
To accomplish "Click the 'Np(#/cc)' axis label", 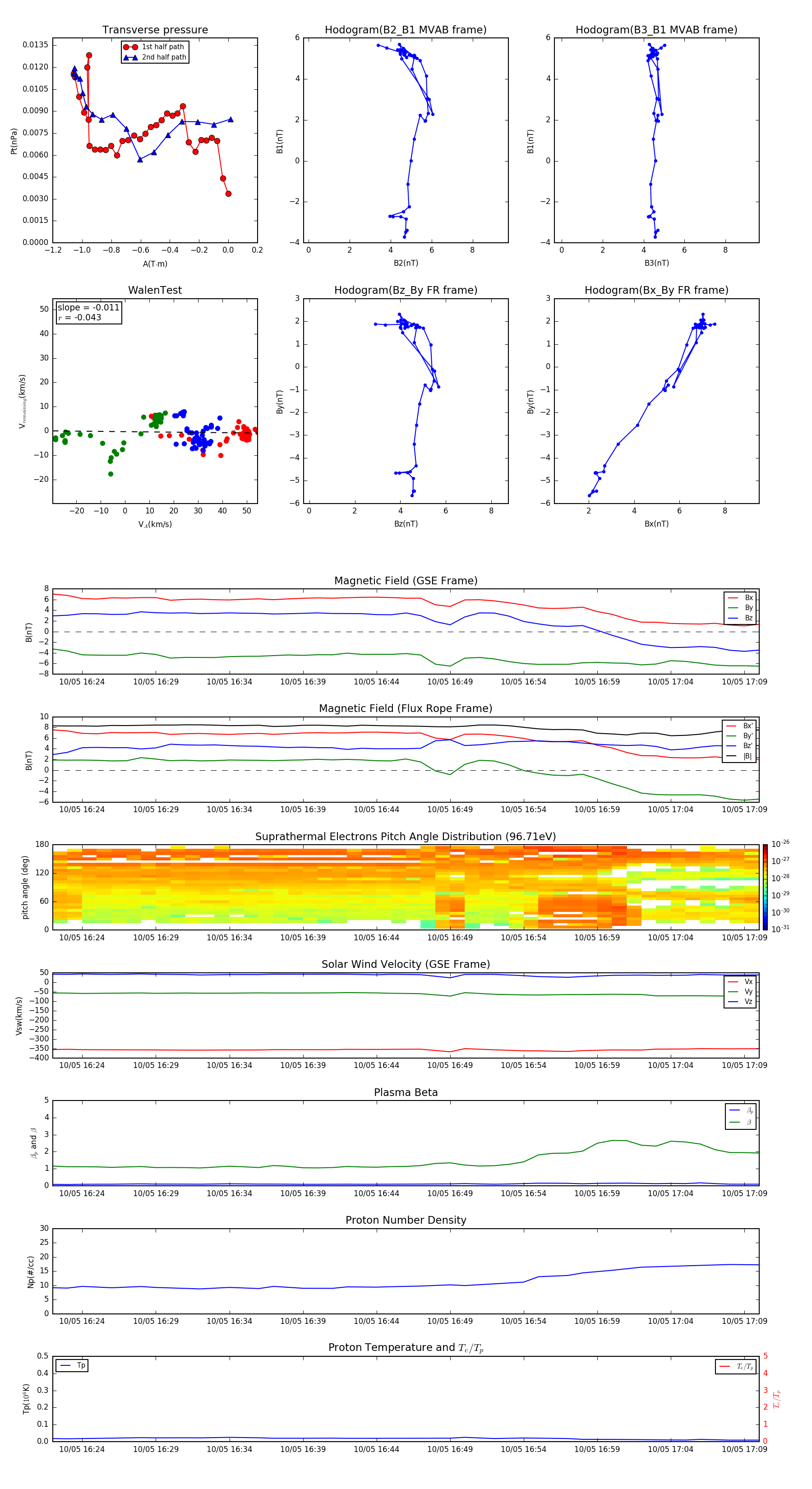I will [31, 1272].
